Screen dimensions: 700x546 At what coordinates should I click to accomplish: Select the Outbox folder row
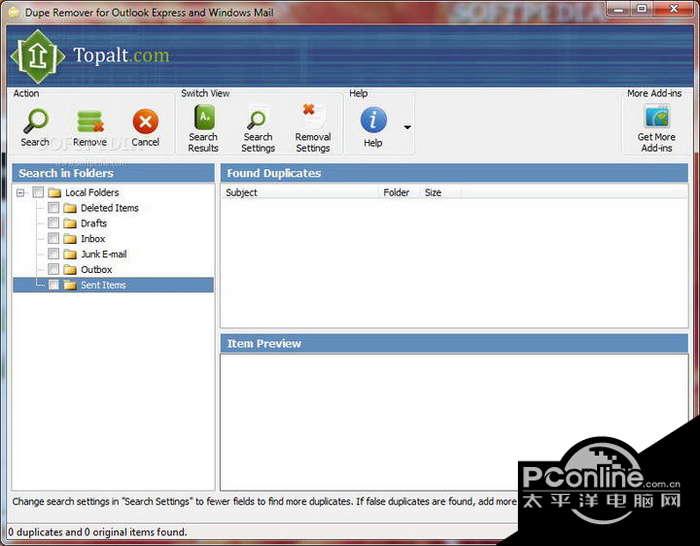[x=96, y=270]
